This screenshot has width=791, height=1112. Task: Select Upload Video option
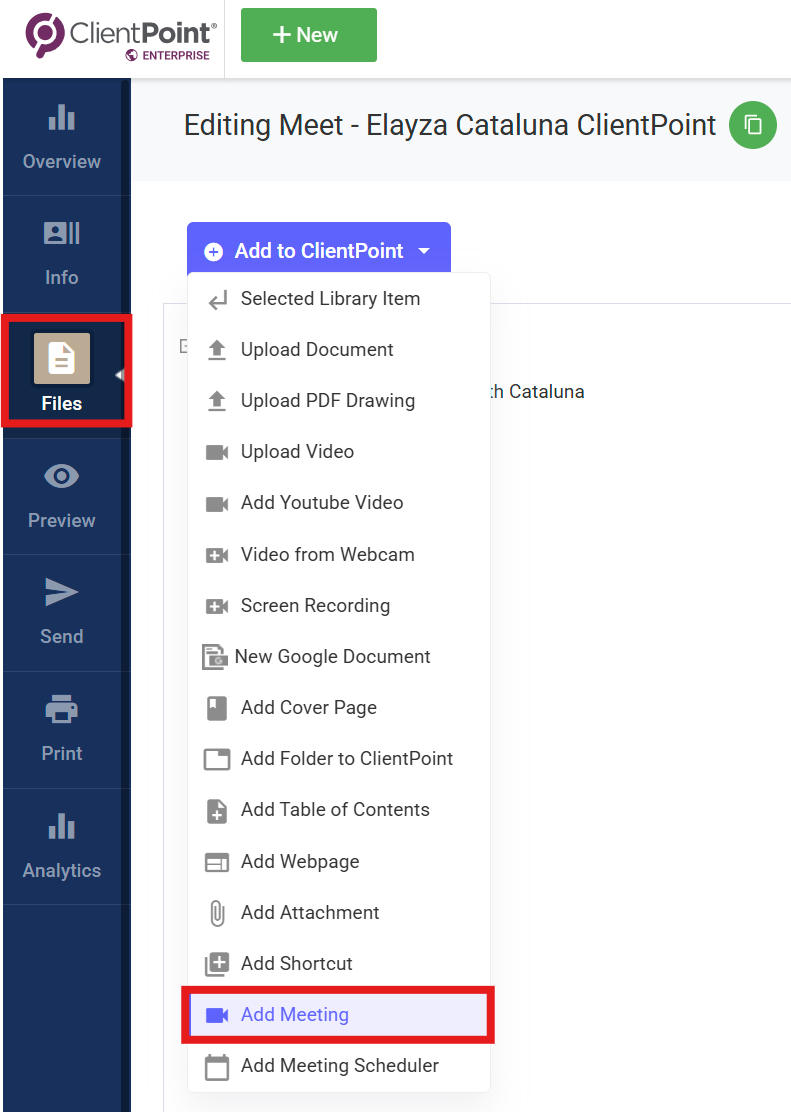click(x=338, y=452)
